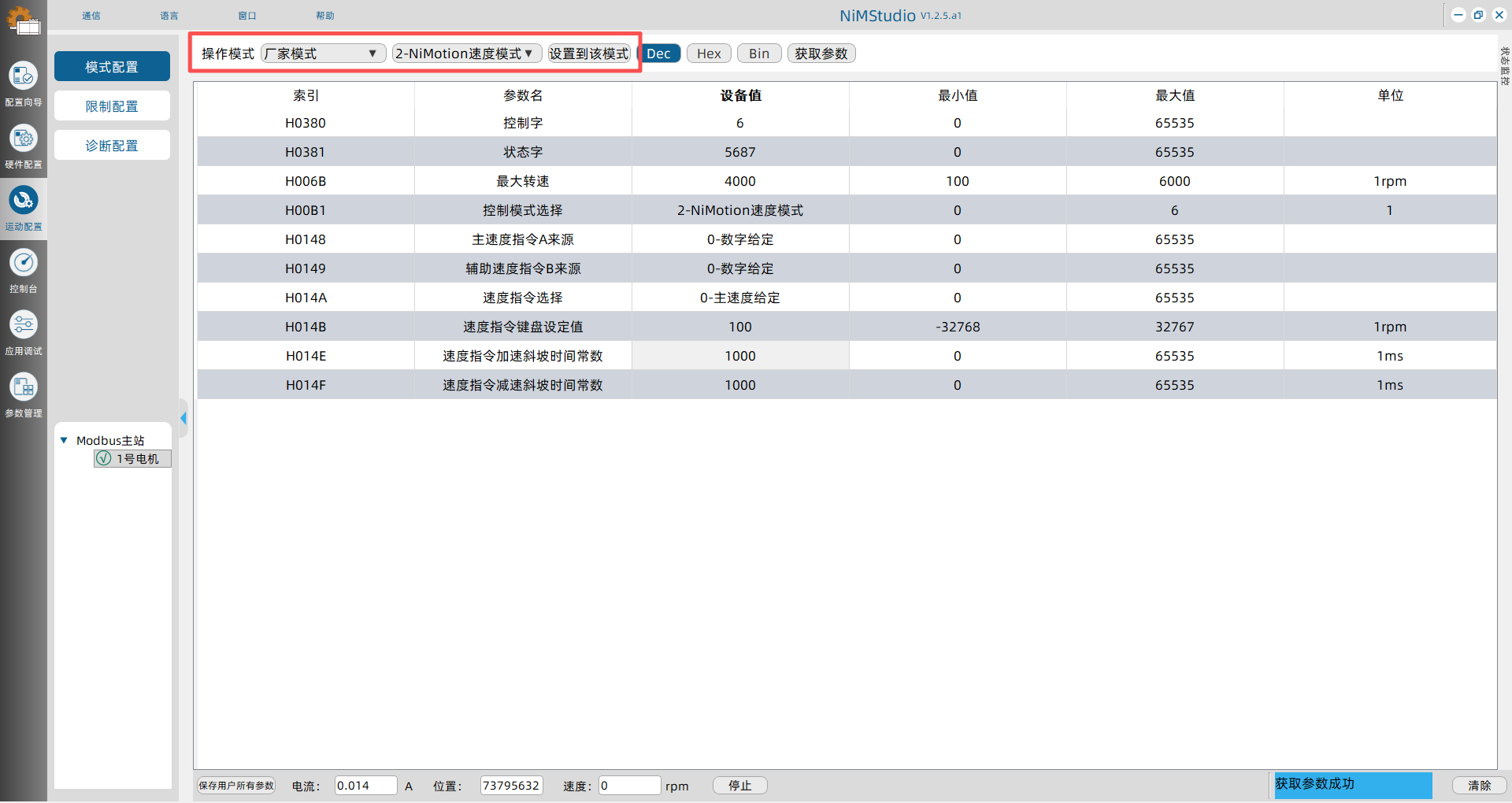
Task: Select value 1000 of 速度指令加速斜坡时间常数
Action: [x=740, y=356]
